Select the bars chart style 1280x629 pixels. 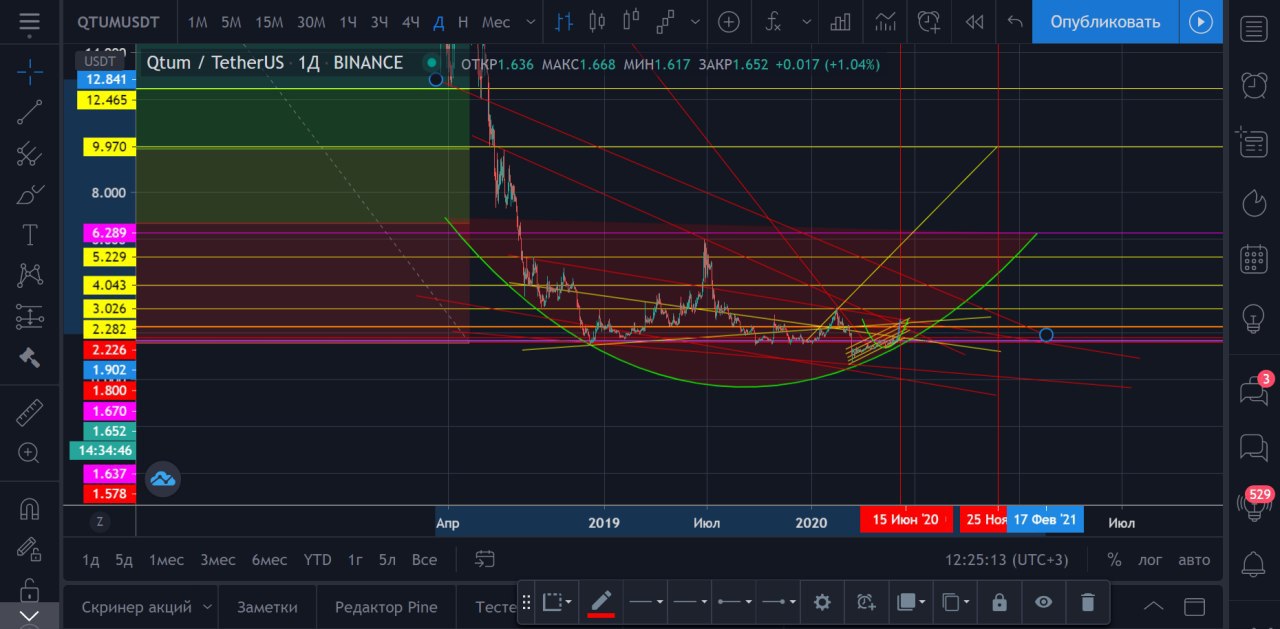coord(565,21)
